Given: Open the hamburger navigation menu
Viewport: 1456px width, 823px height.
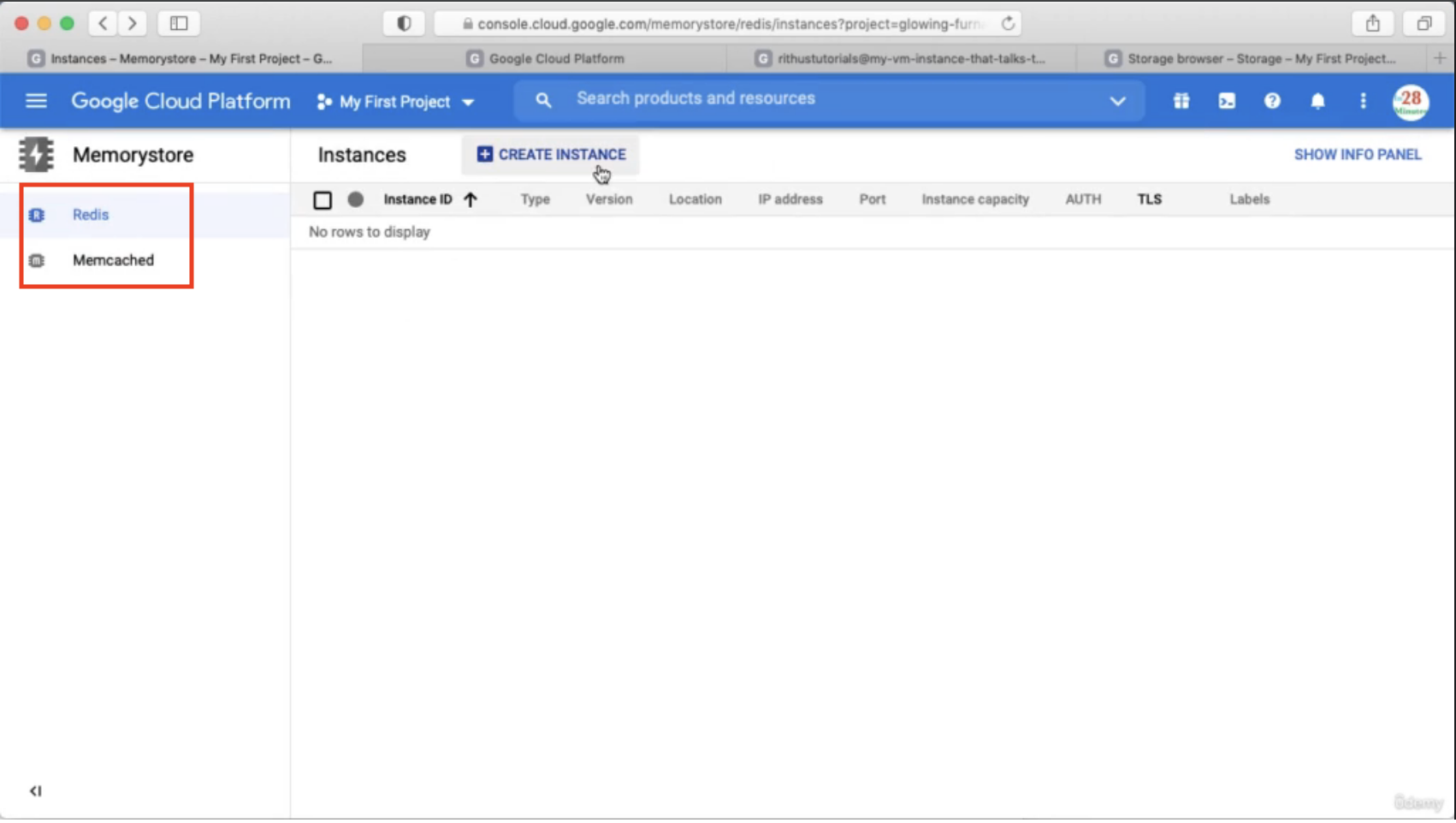Looking at the screenshot, I should (36, 101).
